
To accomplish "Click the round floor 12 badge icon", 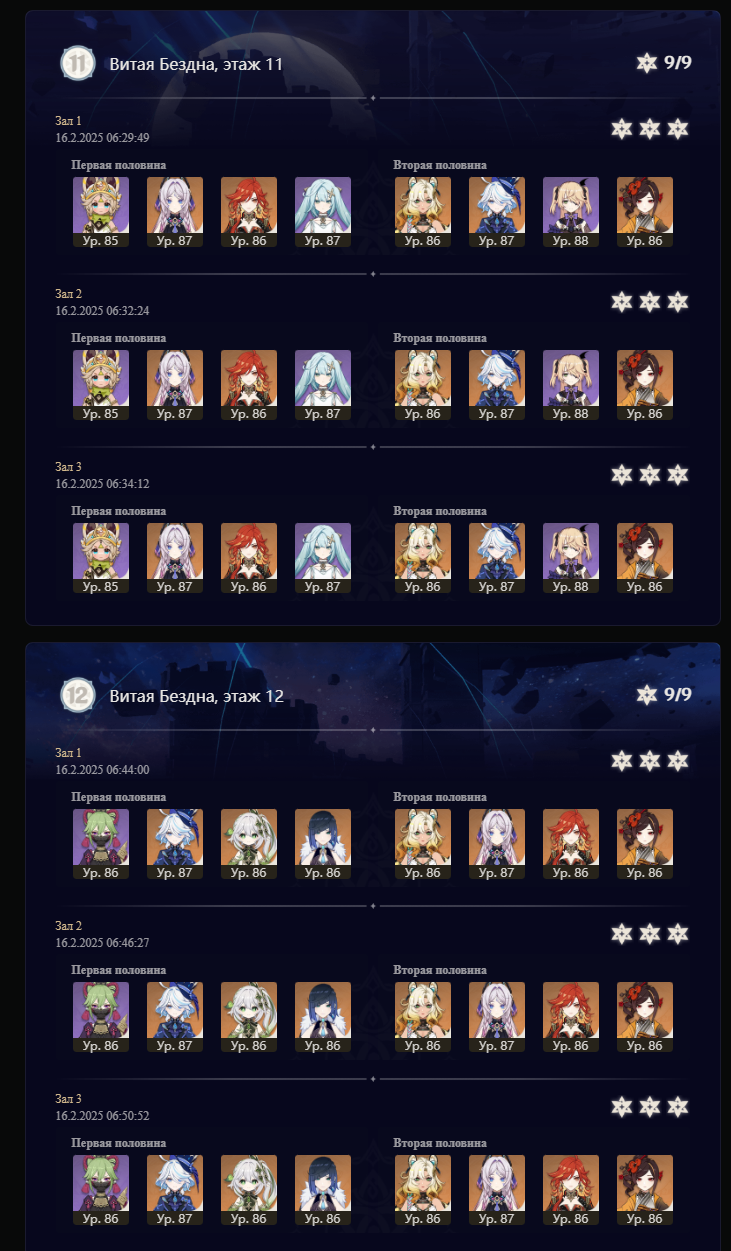I will [x=77, y=695].
